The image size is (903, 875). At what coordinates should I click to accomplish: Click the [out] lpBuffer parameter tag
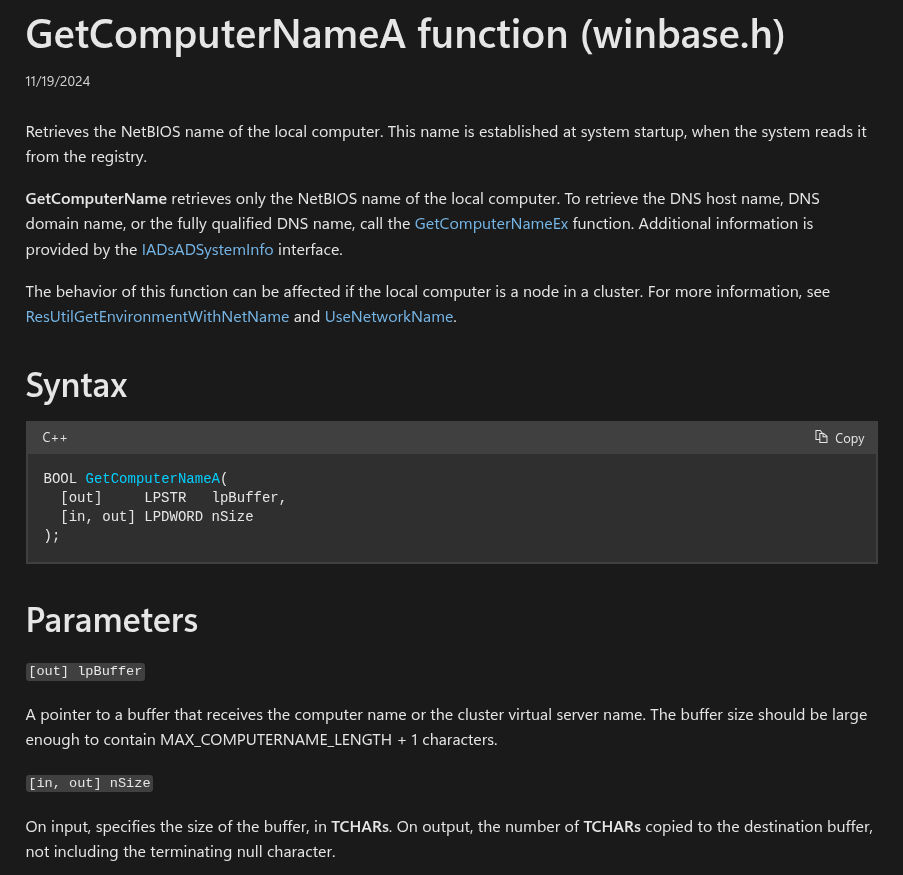click(x=85, y=671)
